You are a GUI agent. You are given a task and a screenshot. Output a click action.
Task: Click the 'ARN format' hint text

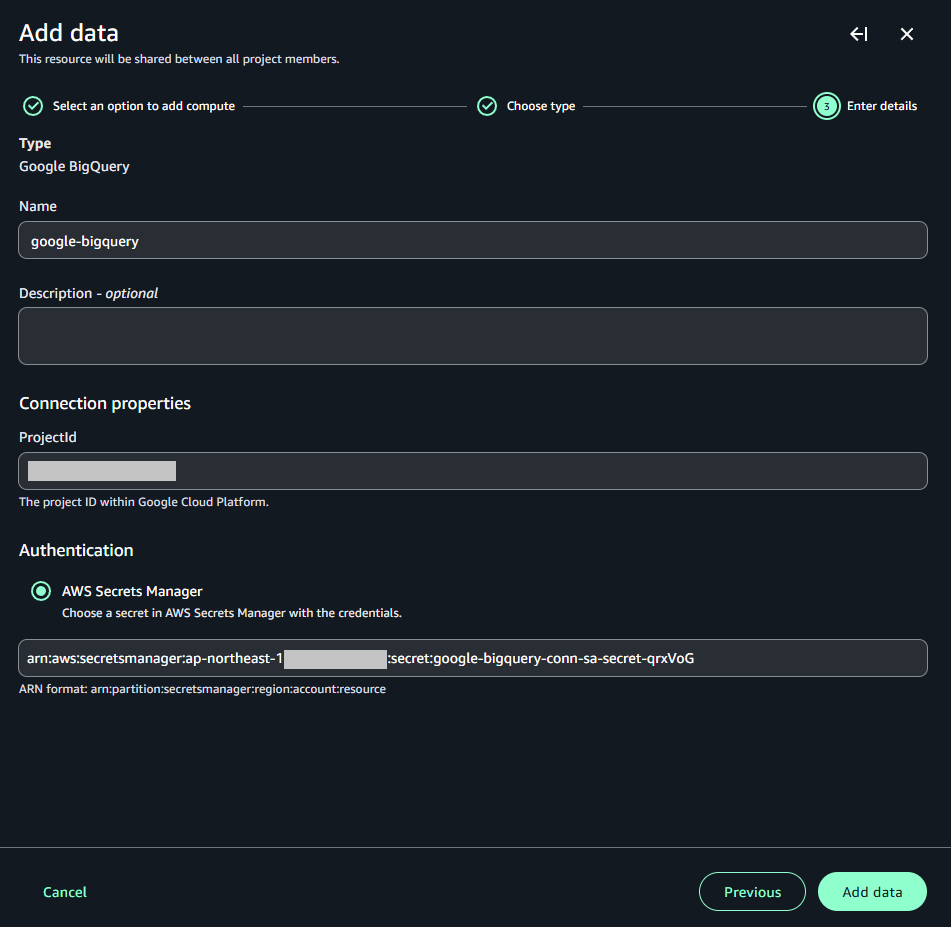coord(203,689)
